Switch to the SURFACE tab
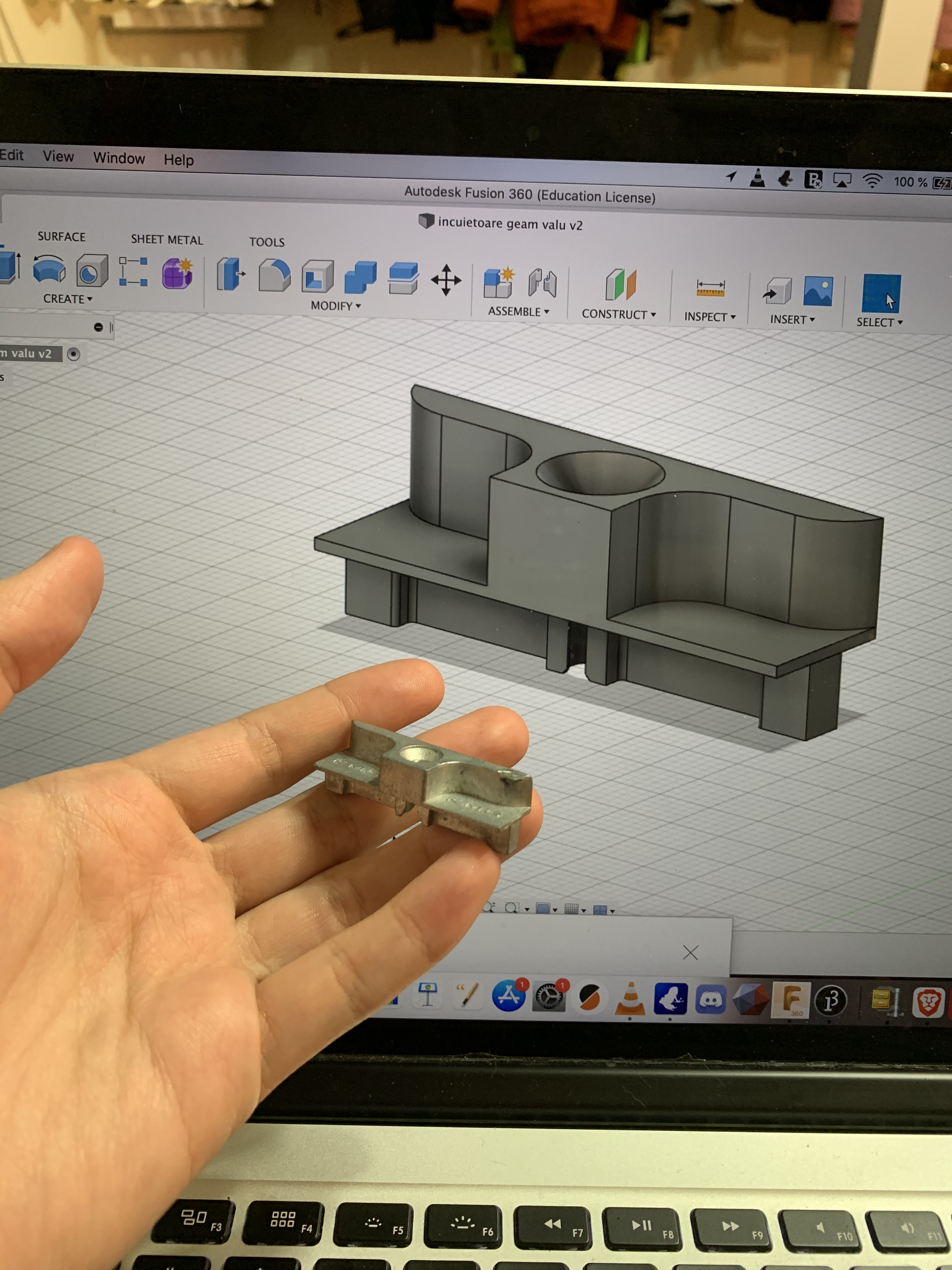Screen dimensions: 952x1270 pyautogui.click(x=61, y=237)
